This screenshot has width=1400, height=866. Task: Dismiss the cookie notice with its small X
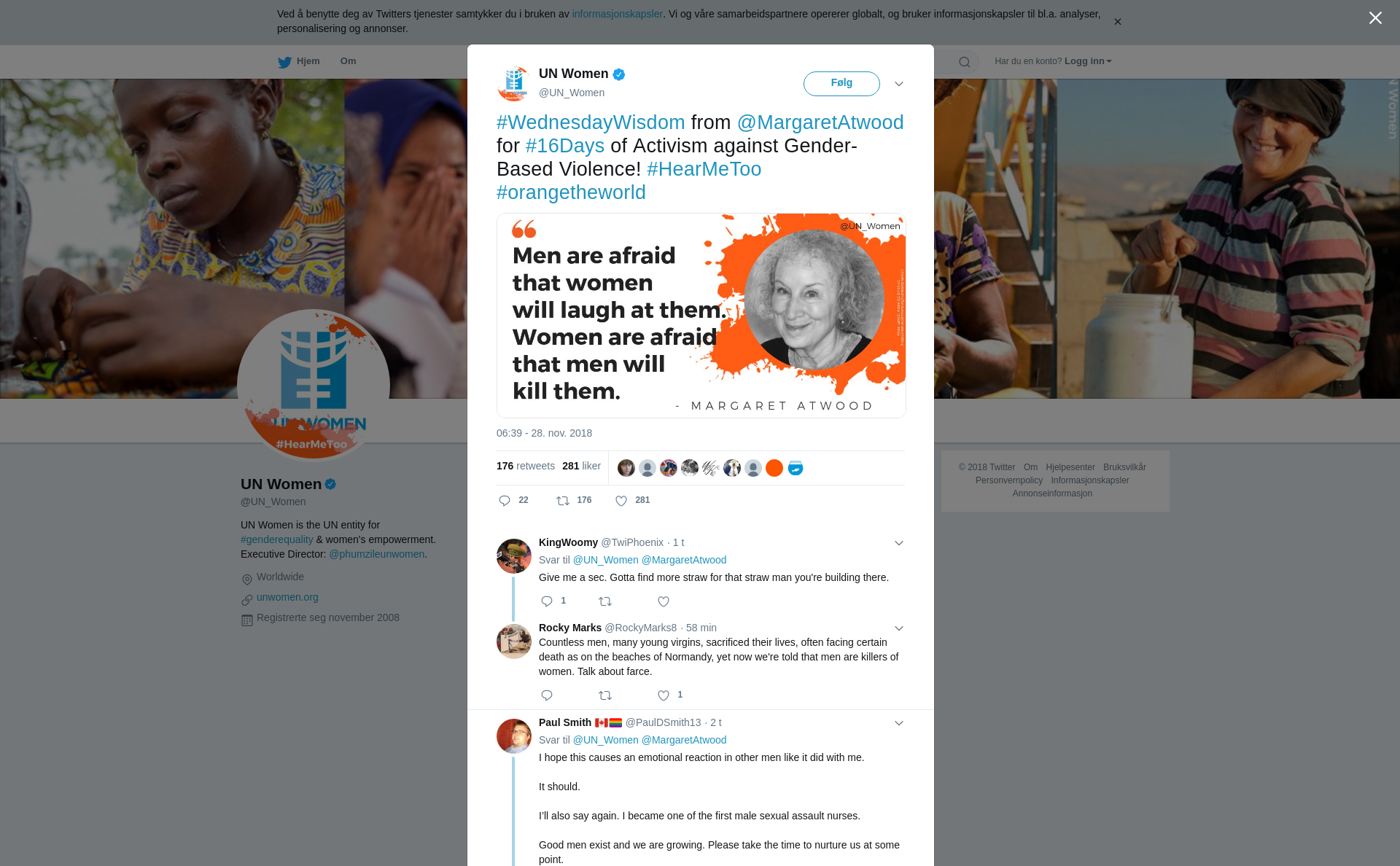tap(1117, 22)
